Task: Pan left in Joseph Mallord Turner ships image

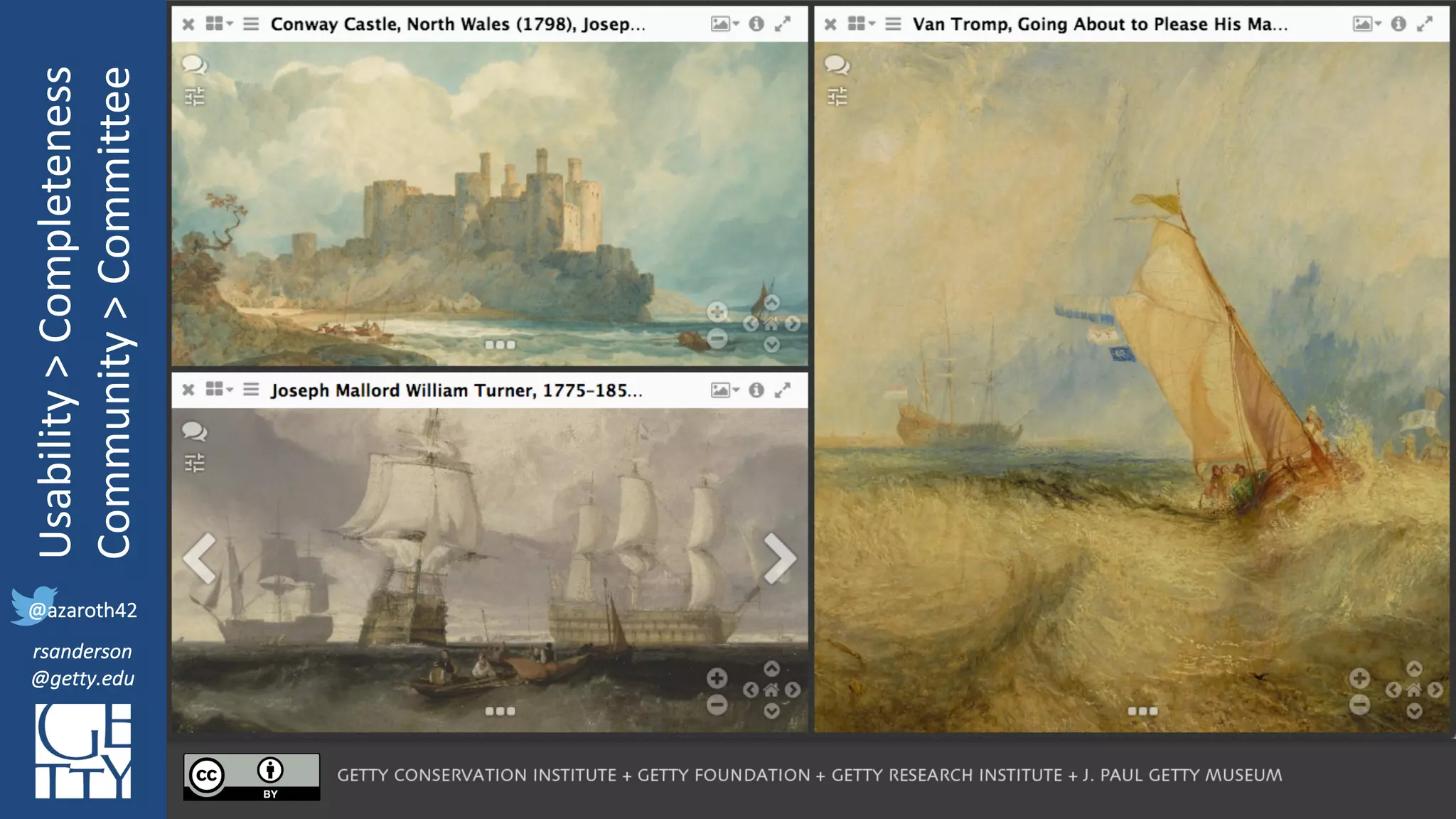Action: click(x=751, y=690)
